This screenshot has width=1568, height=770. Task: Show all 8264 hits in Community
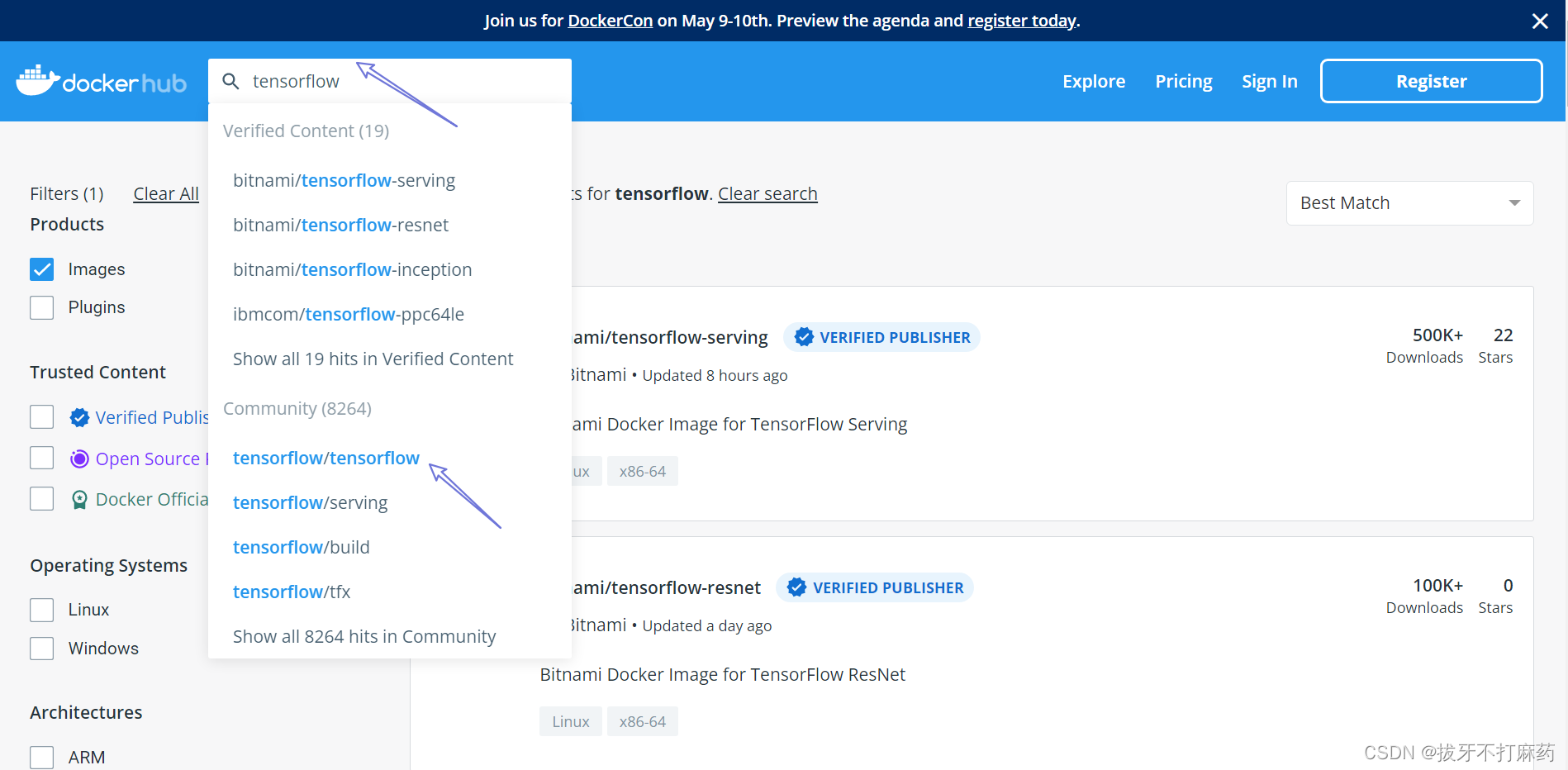coord(364,636)
